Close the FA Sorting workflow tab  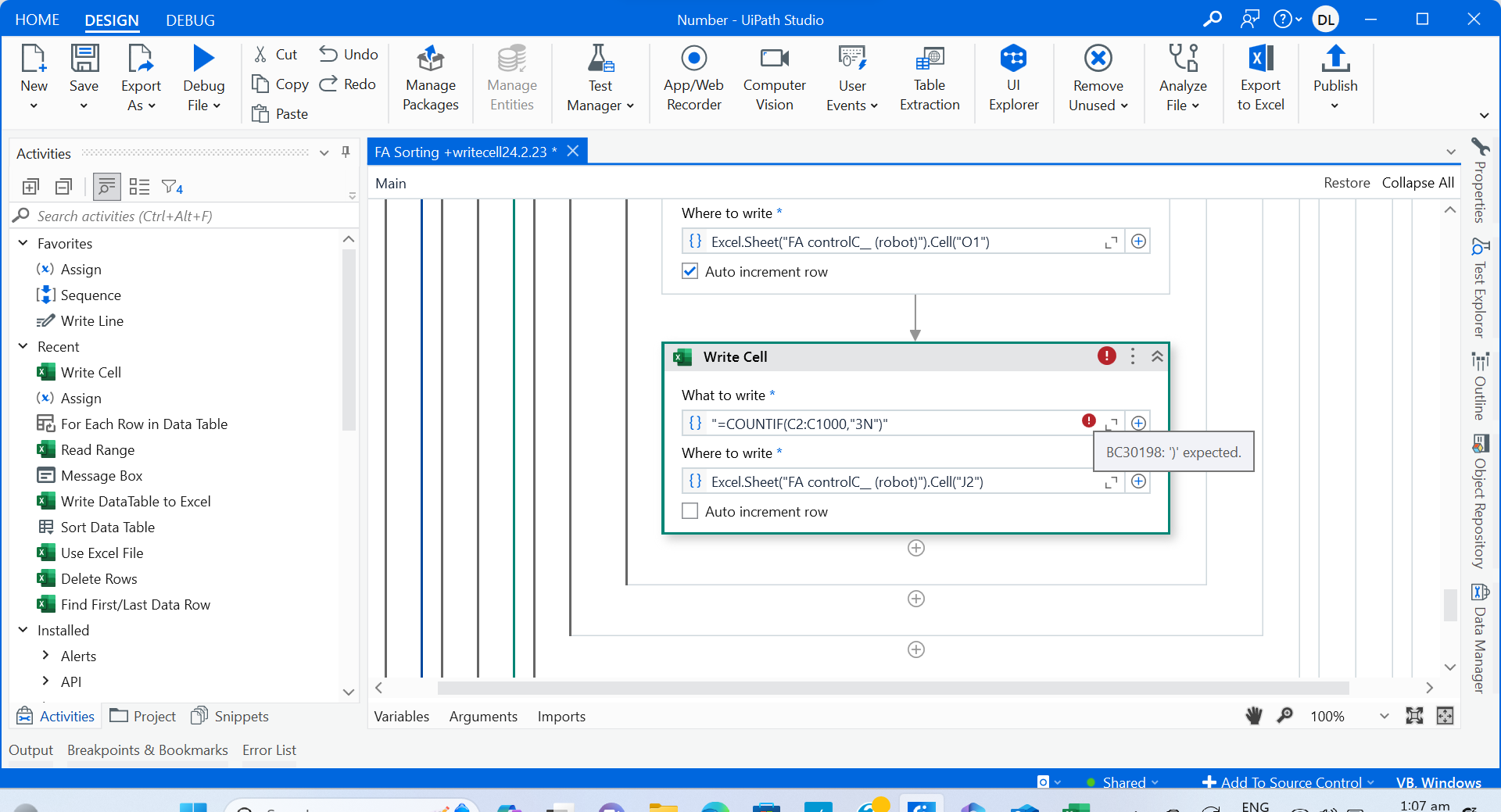[x=573, y=151]
